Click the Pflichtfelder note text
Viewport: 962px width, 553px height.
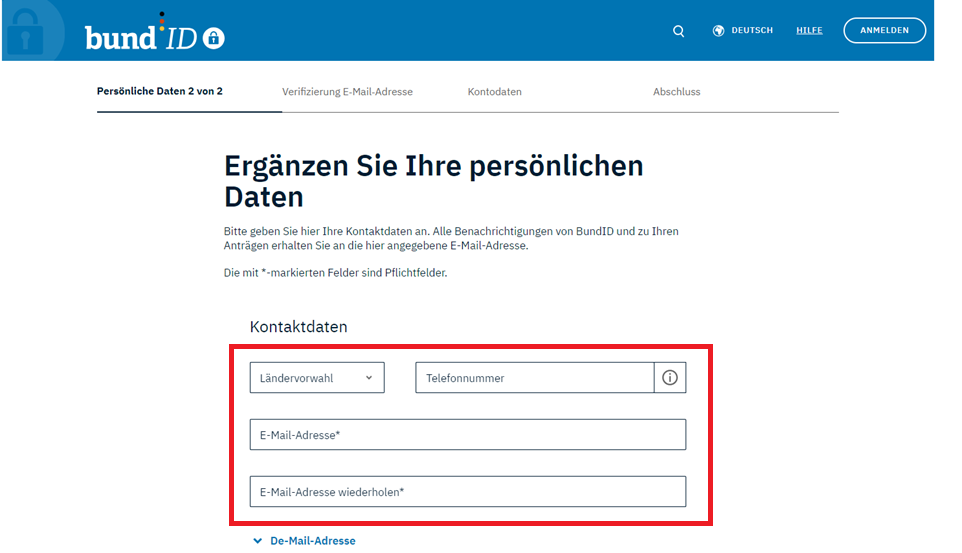pos(335,273)
